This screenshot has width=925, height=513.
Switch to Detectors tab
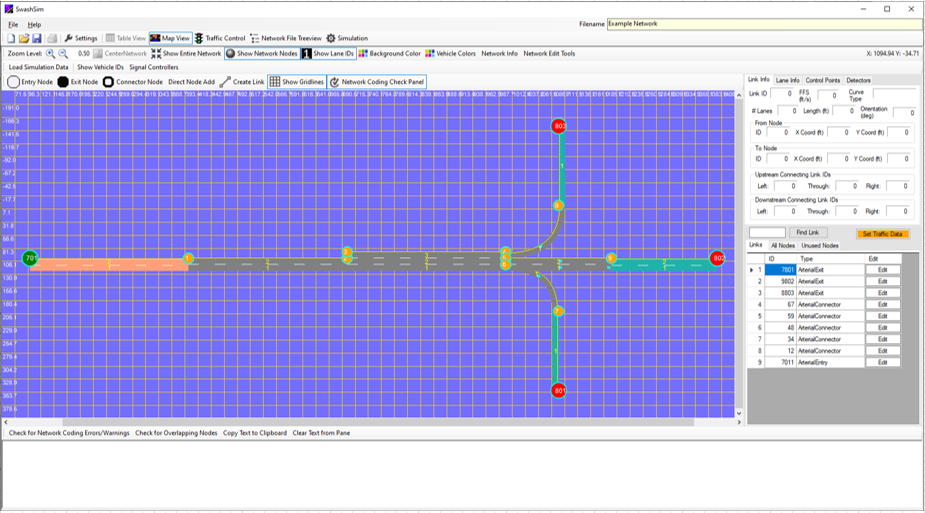[858, 80]
